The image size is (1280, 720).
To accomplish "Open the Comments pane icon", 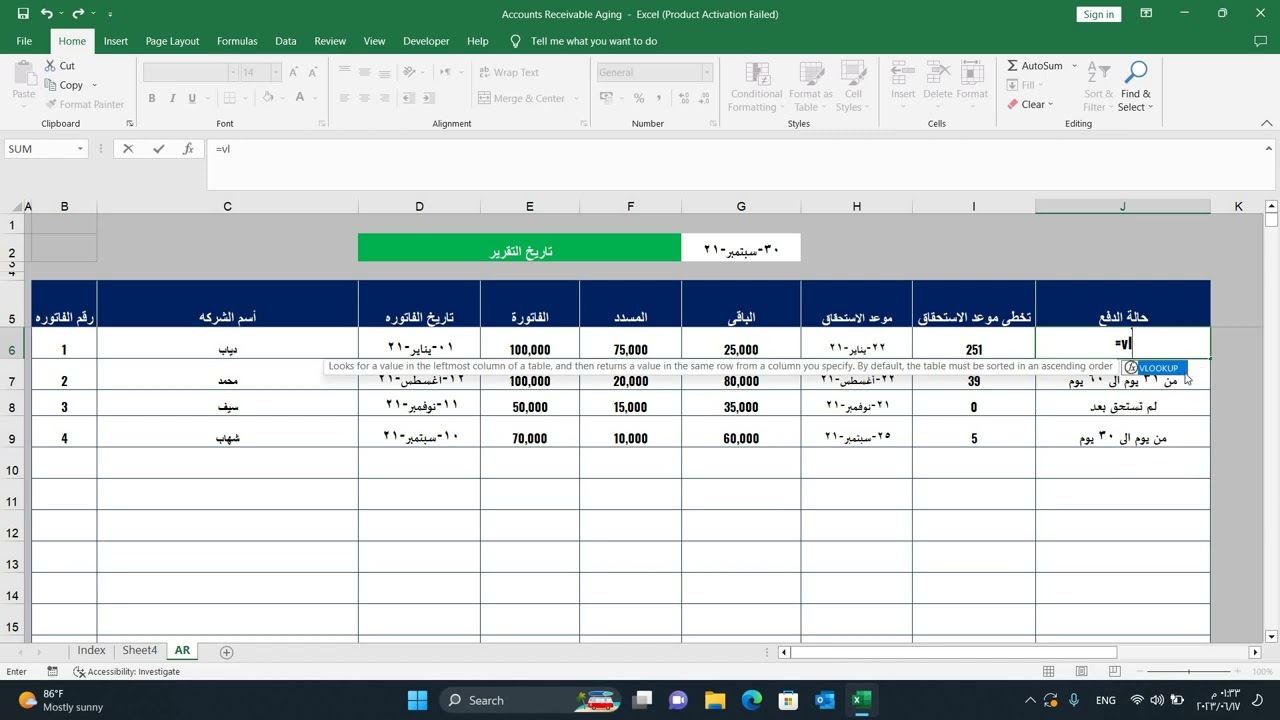I will pyautogui.click(x=1260, y=41).
